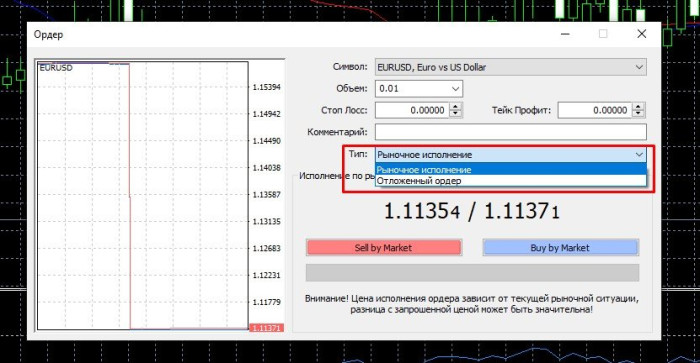Viewport: 700px width, 363px height.
Task: Click the 1.15394 price axis label
Action: pos(267,87)
